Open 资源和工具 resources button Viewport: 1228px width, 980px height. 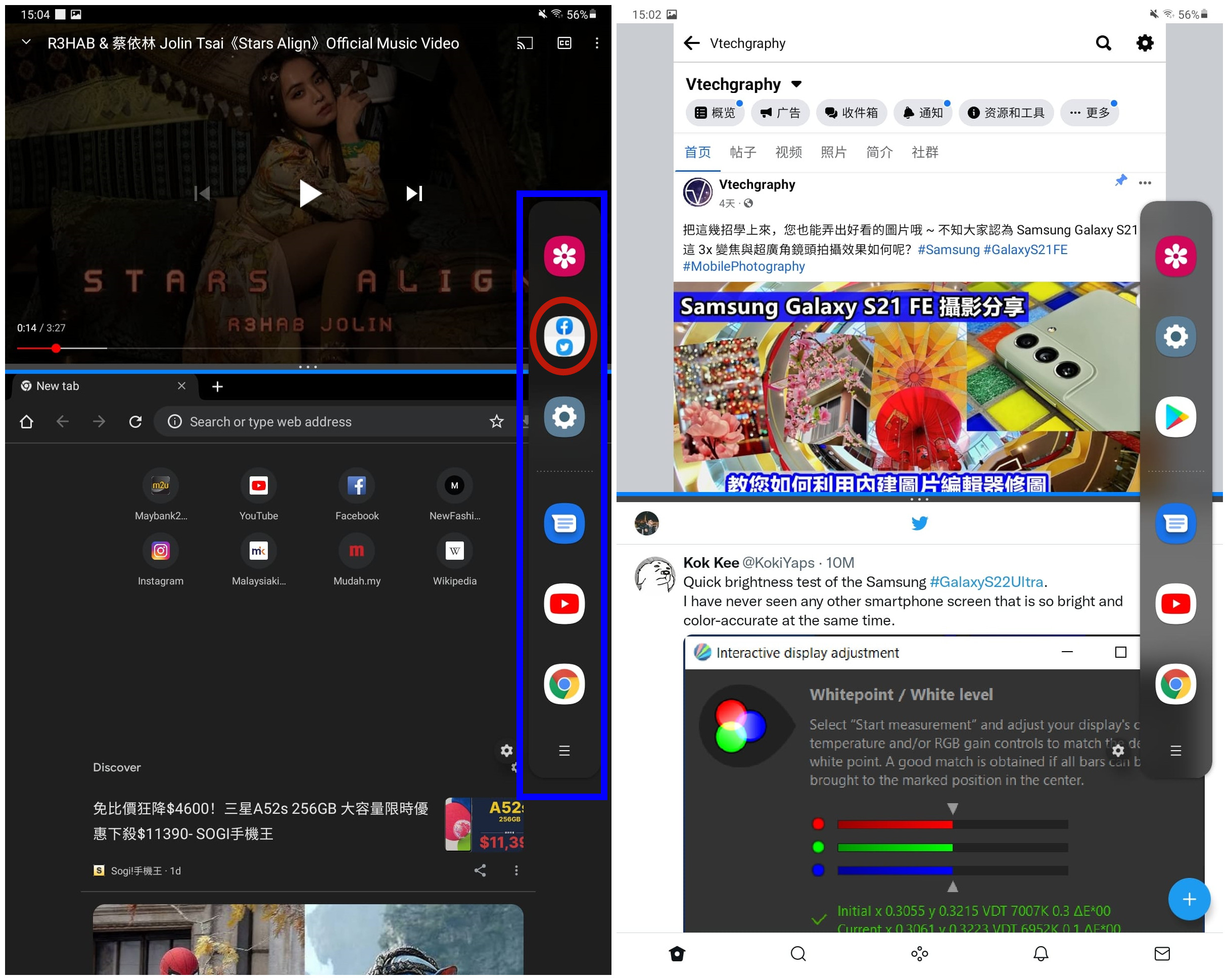point(1007,113)
